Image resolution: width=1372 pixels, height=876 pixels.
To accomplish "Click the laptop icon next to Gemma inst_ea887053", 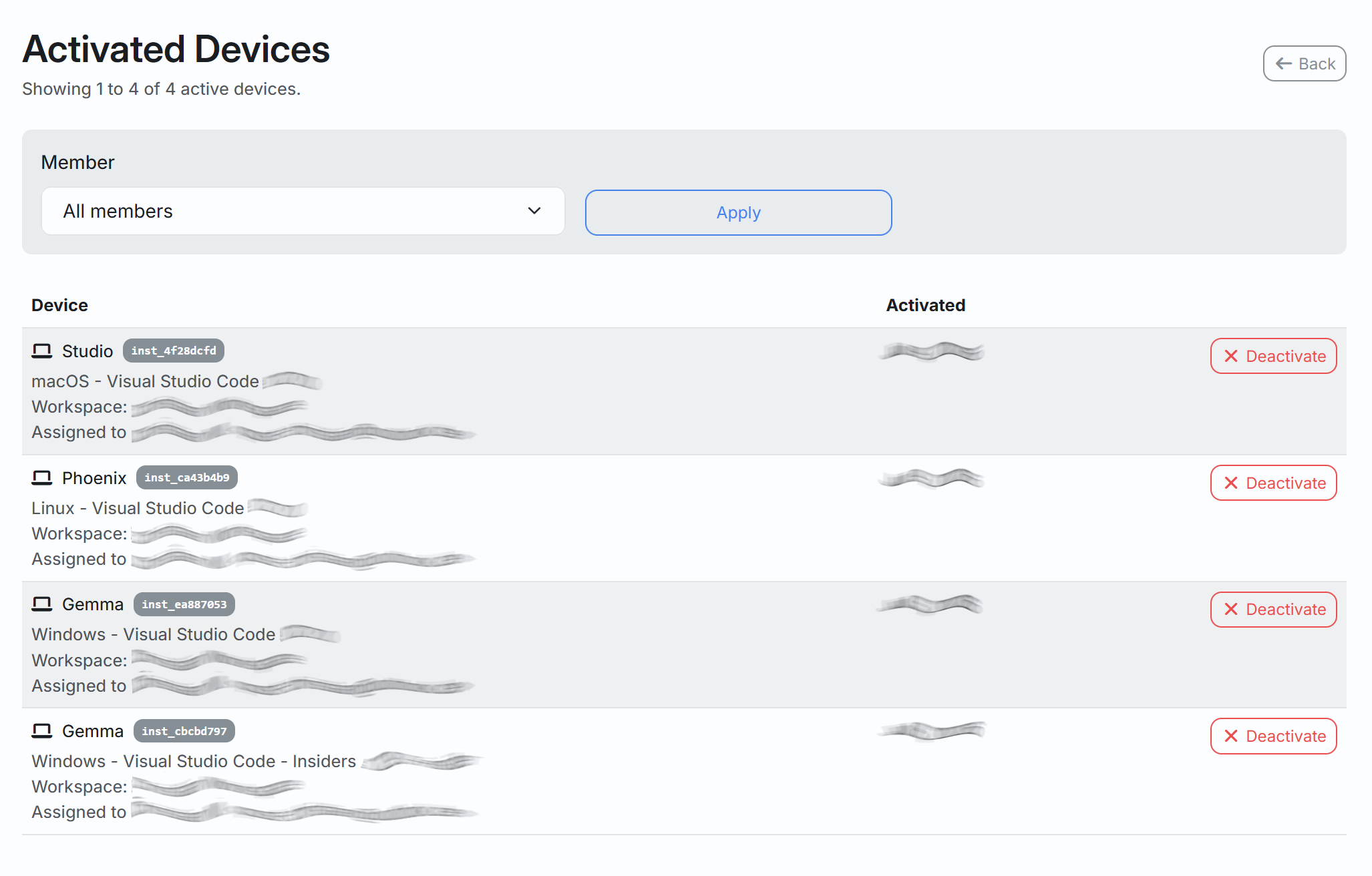I will [42, 604].
